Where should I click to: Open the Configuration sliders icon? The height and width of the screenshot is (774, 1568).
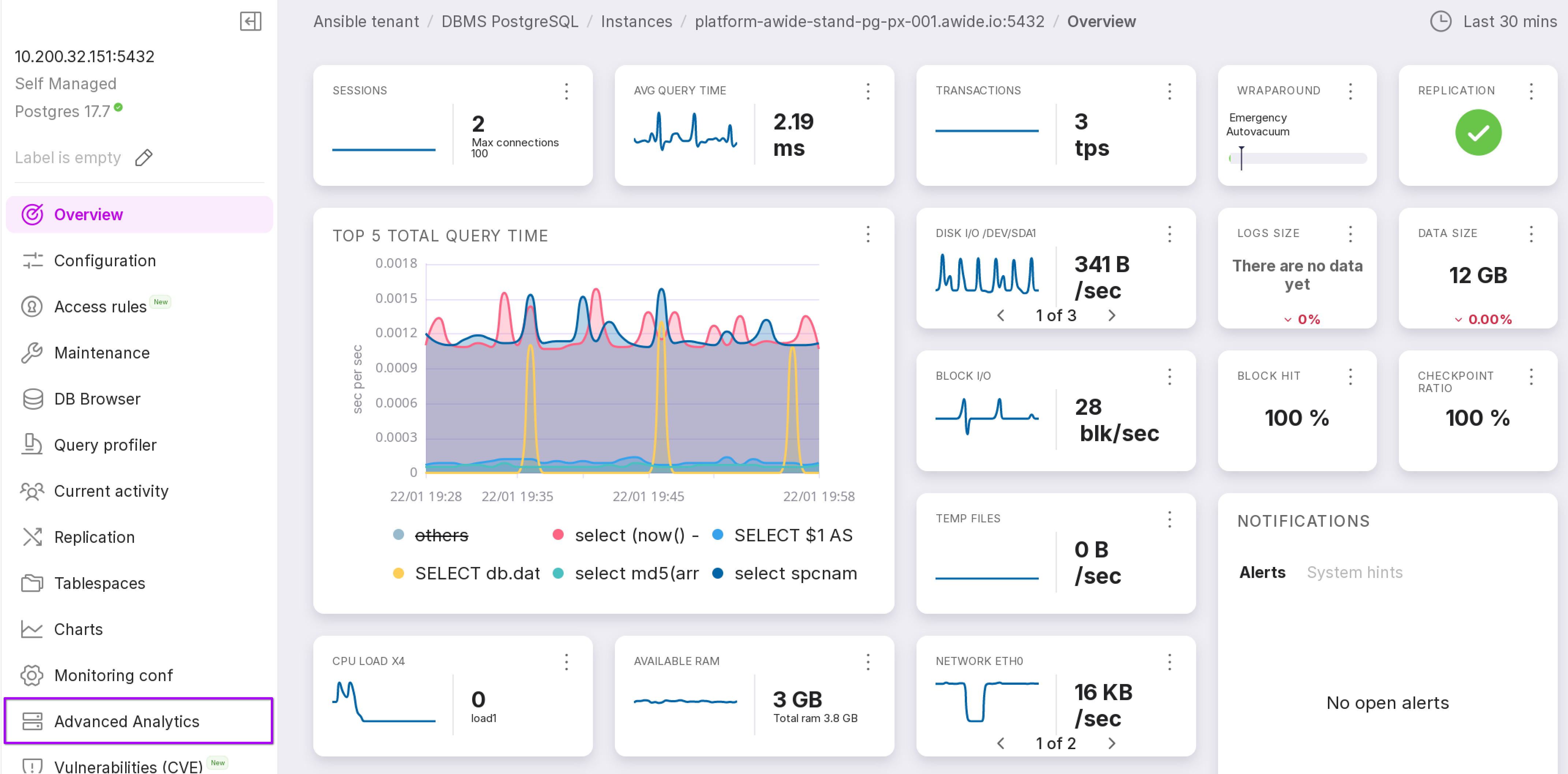point(32,260)
